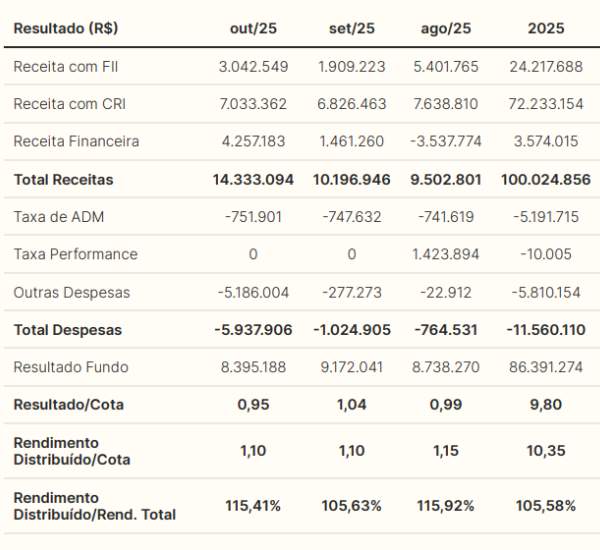600x550 pixels.
Task: Select the "Resultado Fundo" row label
Action: click(71, 367)
